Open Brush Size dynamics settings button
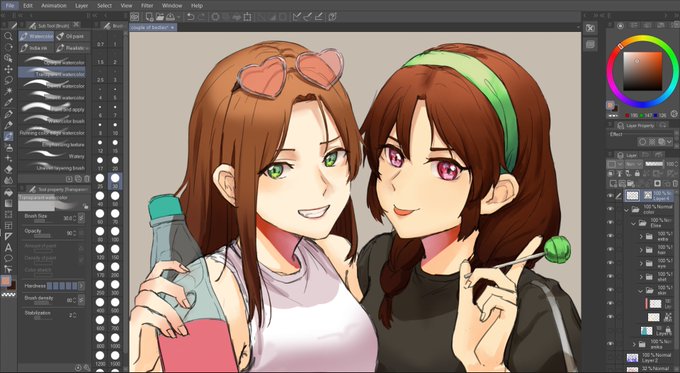The image size is (680, 373). click(x=81, y=218)
